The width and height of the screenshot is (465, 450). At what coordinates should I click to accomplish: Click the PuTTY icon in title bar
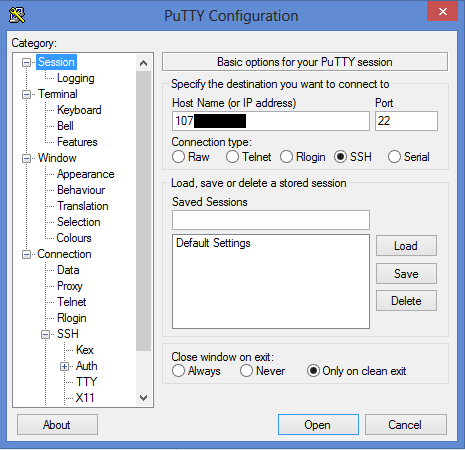pos(17,15)
